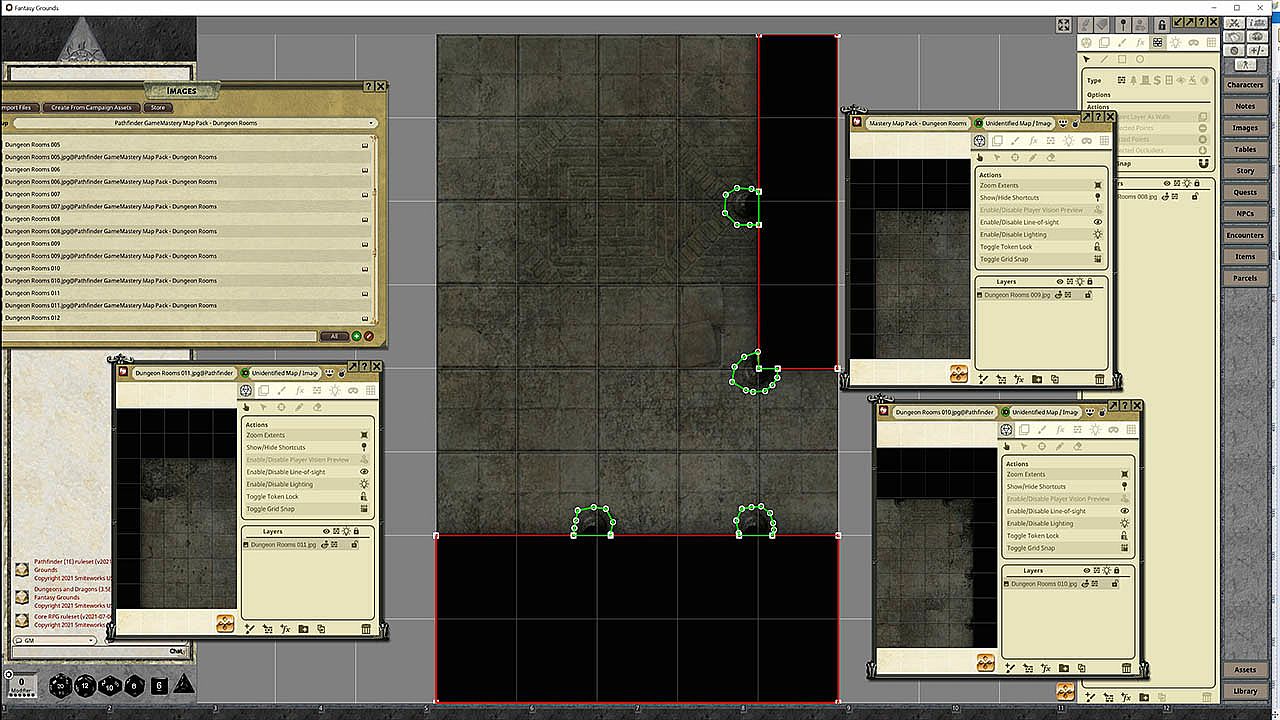Click the orange pan-mode button in Dungeon Rooms 009 window
1280x720 pixels.
958,373
